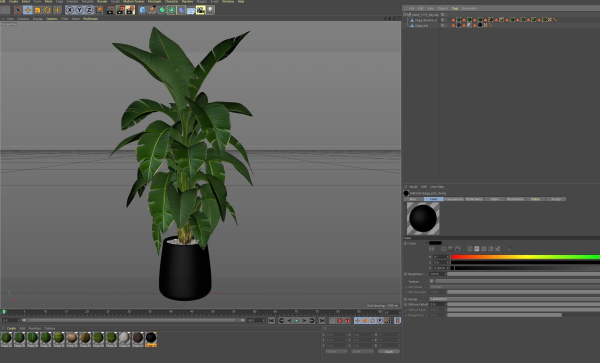Select the top plant object in tree
Viewport: 600px width, 363px height.
click(x=425, y=15)
